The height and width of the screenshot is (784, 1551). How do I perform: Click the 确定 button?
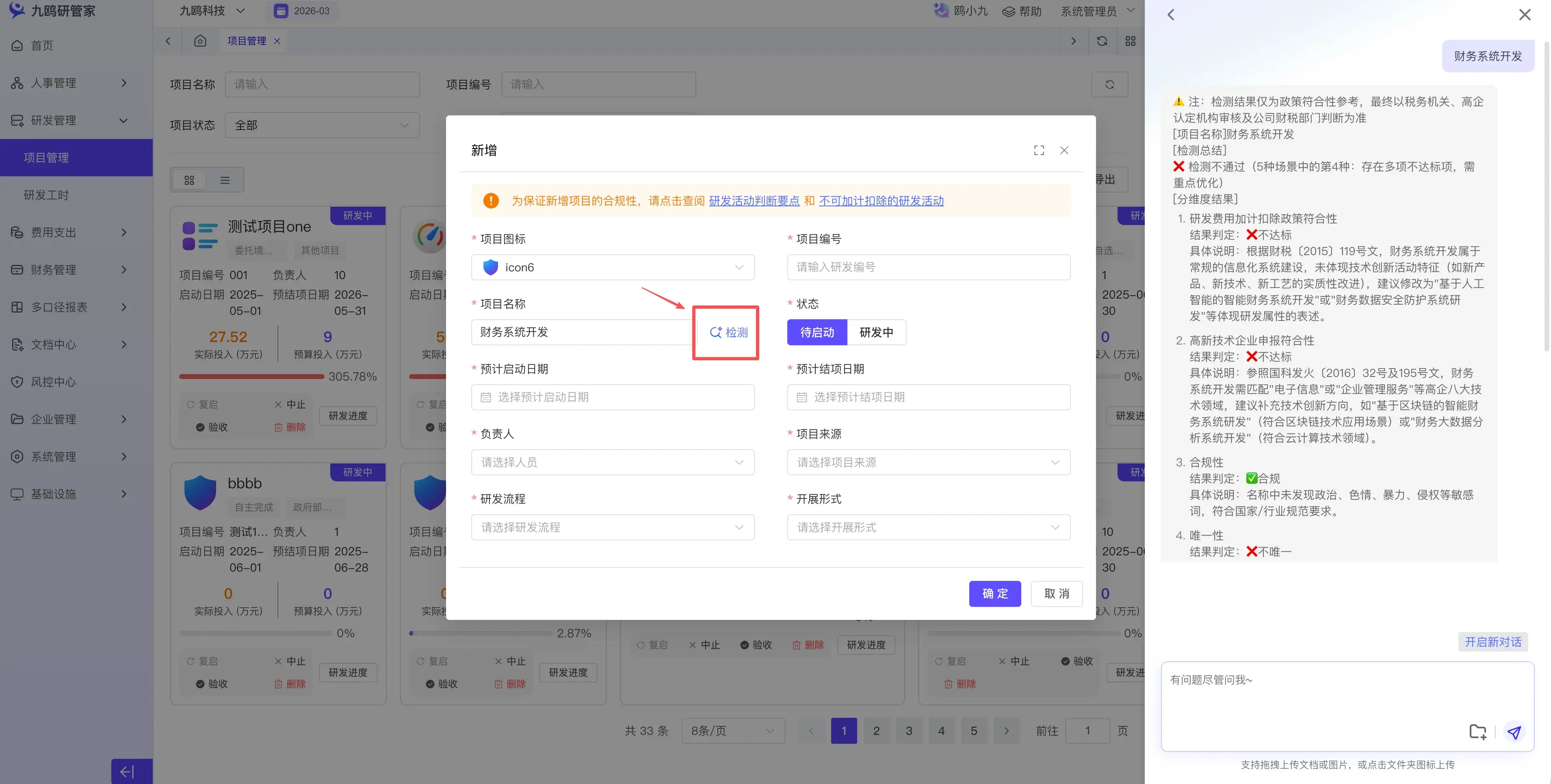[x=994, y=594]
